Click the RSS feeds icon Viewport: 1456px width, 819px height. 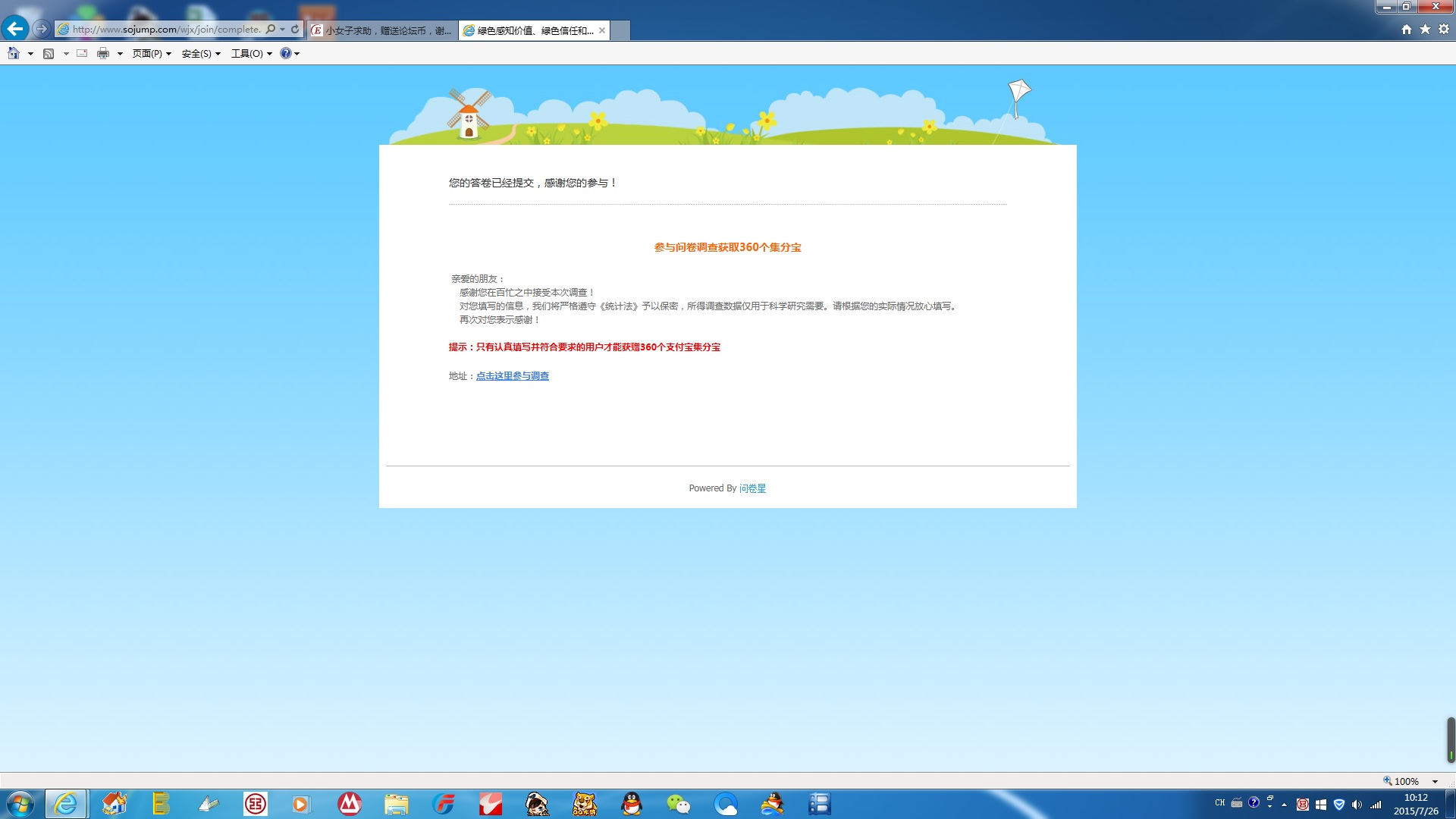pyautogui.click(x=49, y=53)
